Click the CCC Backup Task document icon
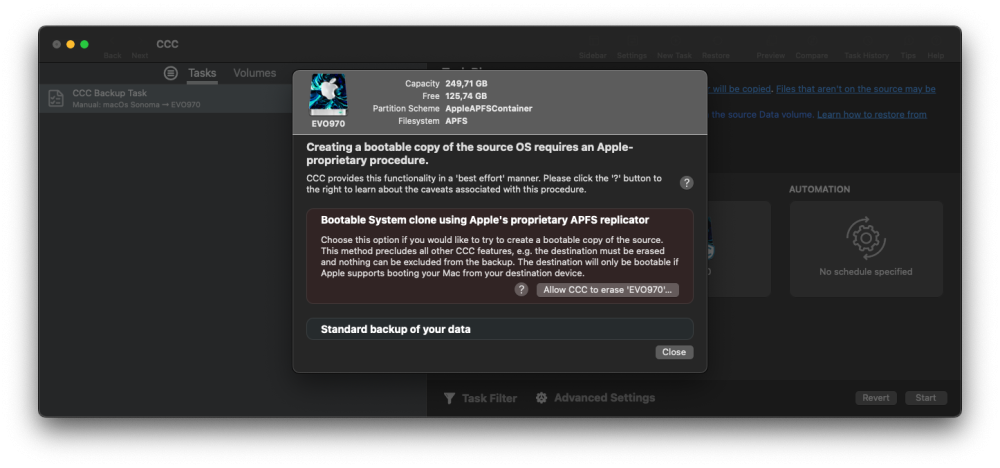 [56, 98]
